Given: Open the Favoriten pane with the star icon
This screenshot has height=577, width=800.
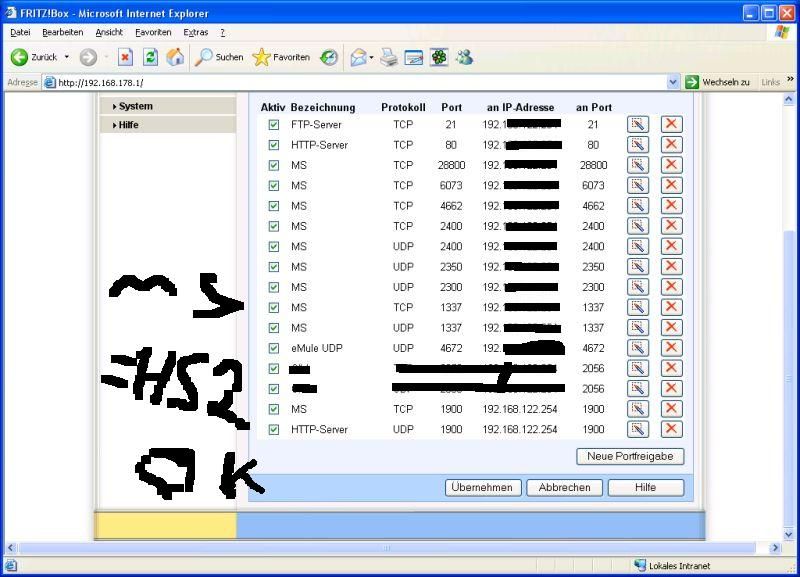Looking at the screenshot, I should coord(281,57).
